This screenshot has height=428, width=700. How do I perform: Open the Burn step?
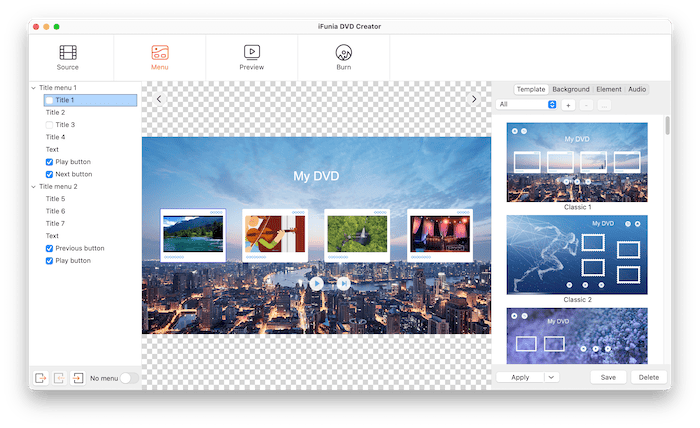click(x=343, y=57)
